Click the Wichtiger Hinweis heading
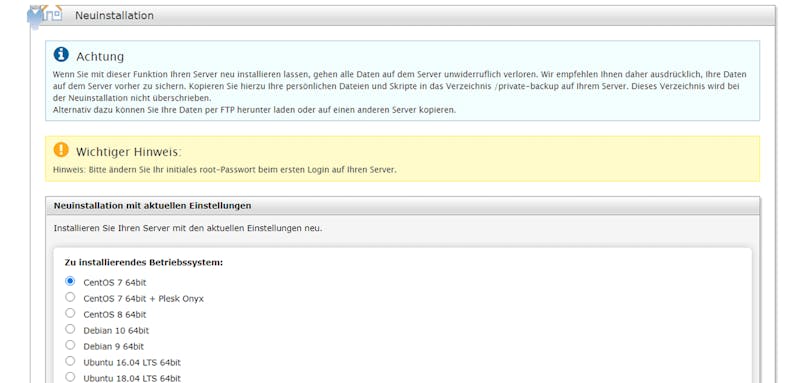 point(129,151)
